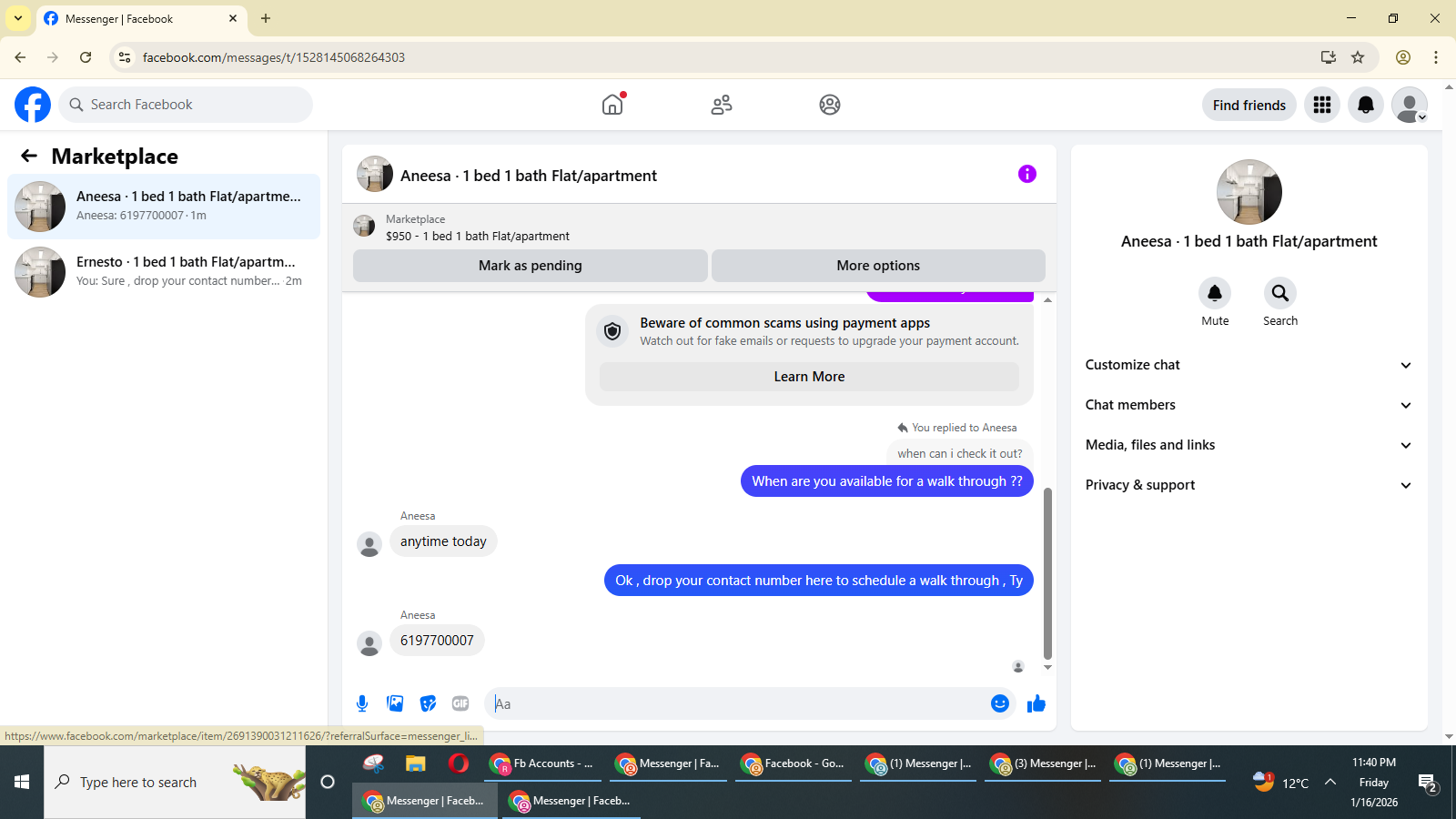Expand Privacy & support section
Viewport: 1456px width, 819px height.
point(1249,485)
